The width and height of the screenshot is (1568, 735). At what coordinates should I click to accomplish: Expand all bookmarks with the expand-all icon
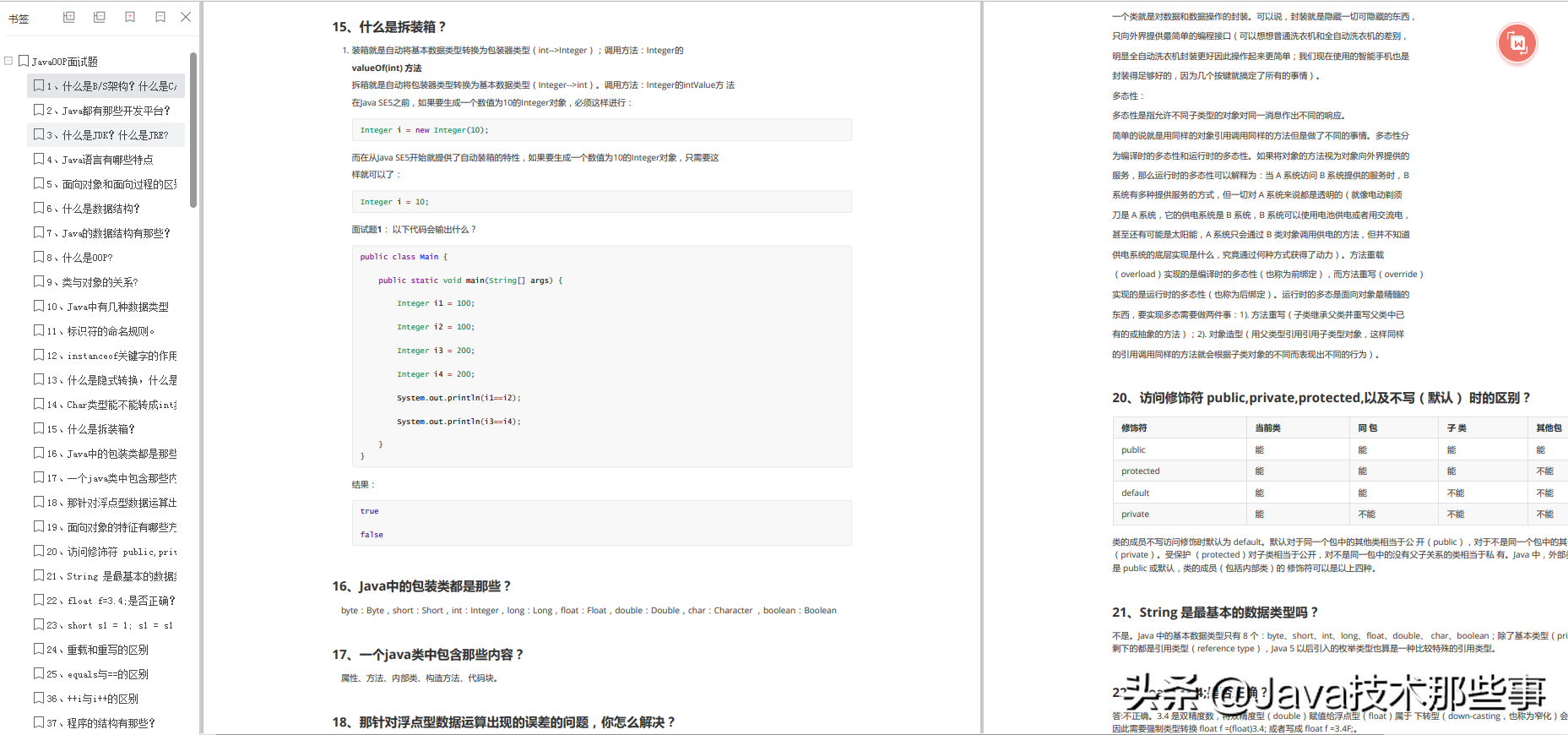click(69, 17)
